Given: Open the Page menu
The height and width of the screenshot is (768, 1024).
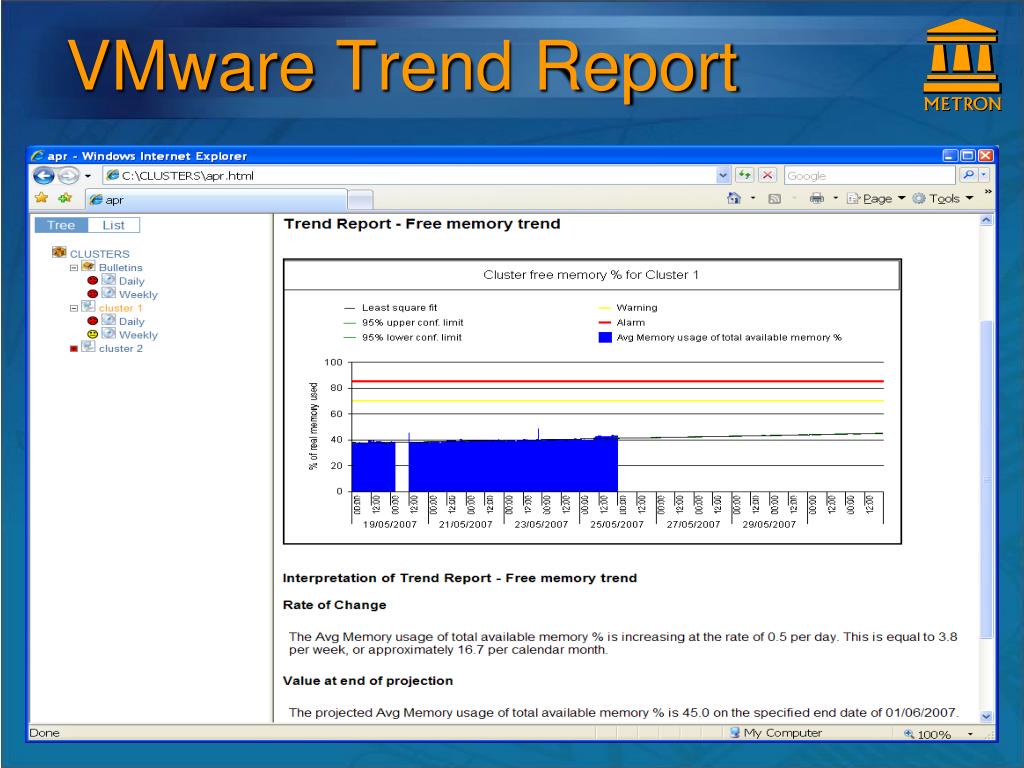Looking at the screenshot, I should click(x=876, y=199).
